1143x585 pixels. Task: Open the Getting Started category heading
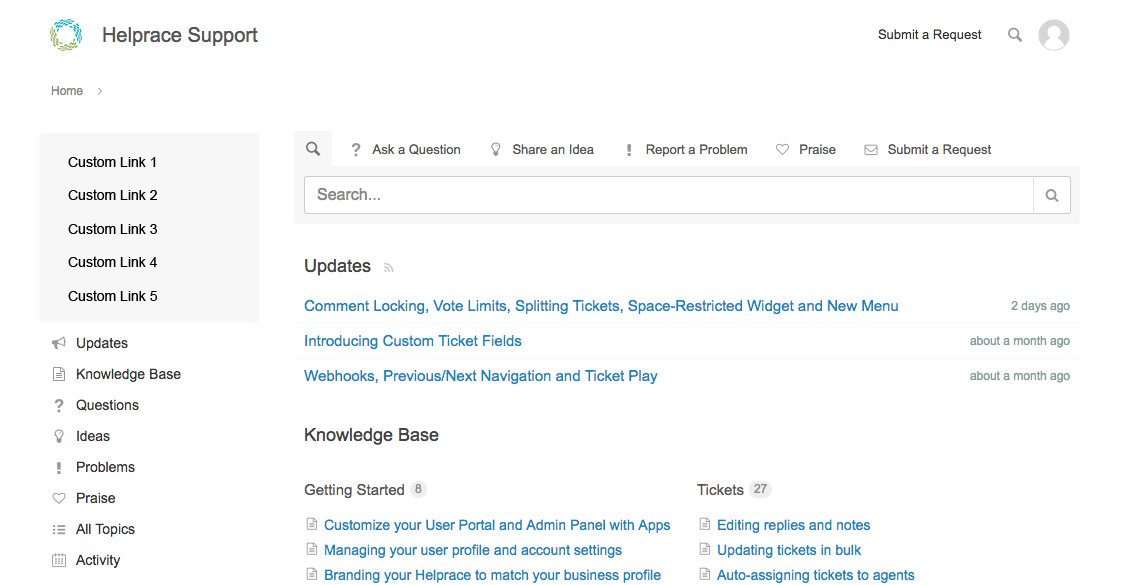354,490
